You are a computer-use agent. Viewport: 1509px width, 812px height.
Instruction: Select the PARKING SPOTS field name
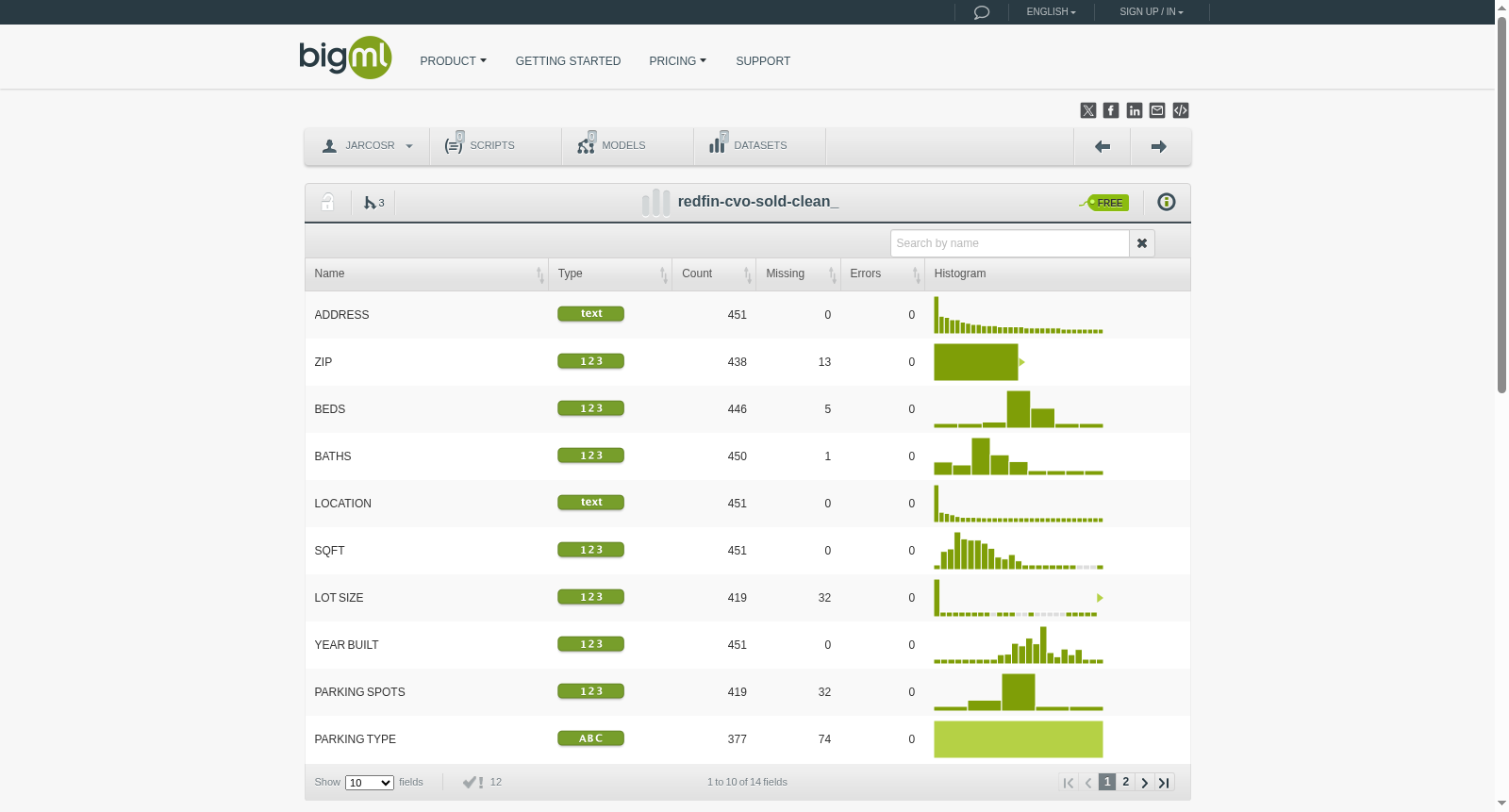359,692
